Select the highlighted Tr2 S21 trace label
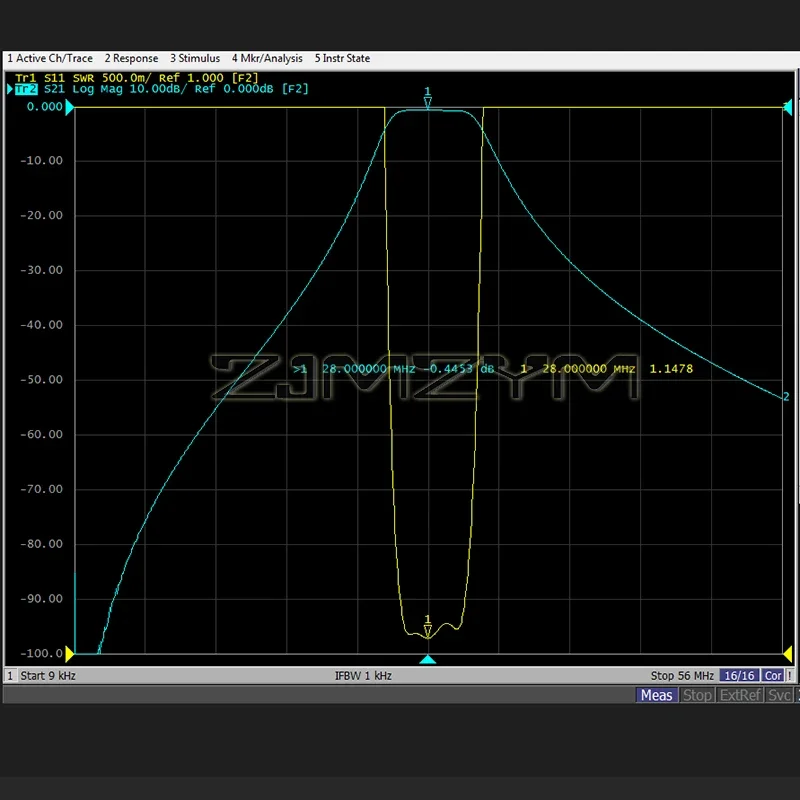Image resolution: width=800 pixels, height=800 pixels. pos(27,88)
